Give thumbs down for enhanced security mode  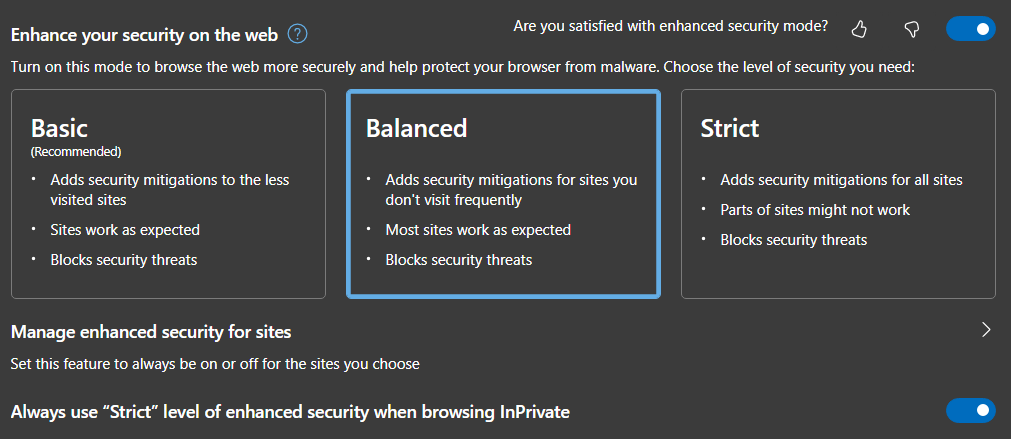pos(911,29)
